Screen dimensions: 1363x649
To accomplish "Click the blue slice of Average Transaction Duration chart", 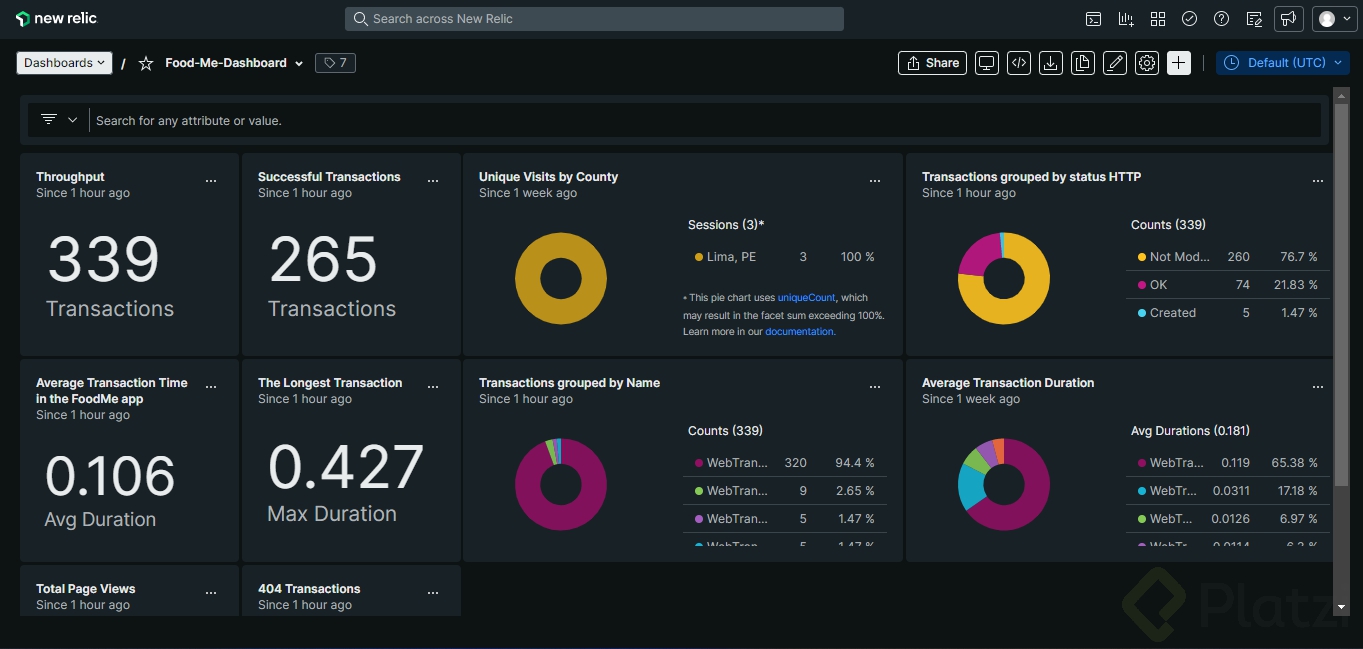I will [971, 487].
